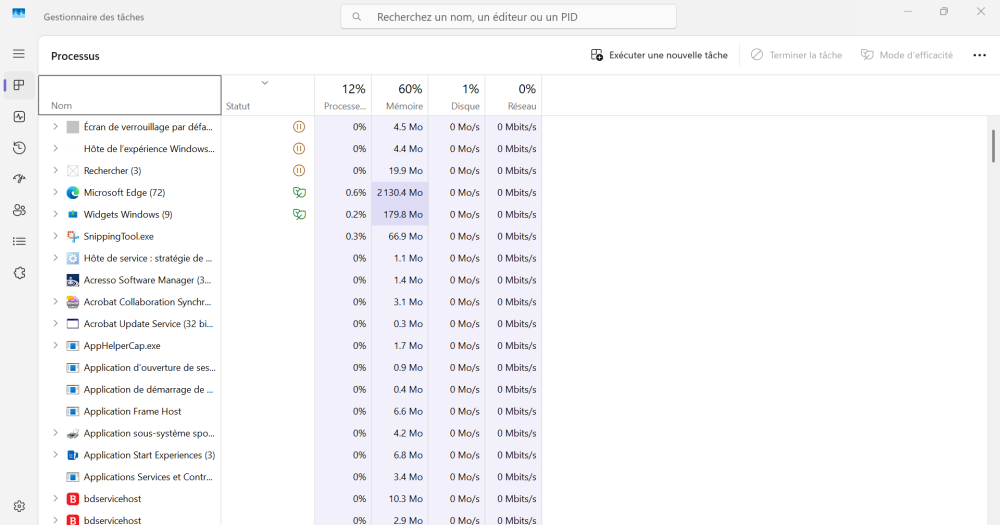Image resolution: width=1000 pixels, height=525 pixels.
Task: Open Task Manager settings gear
Action: click(19, 506)
